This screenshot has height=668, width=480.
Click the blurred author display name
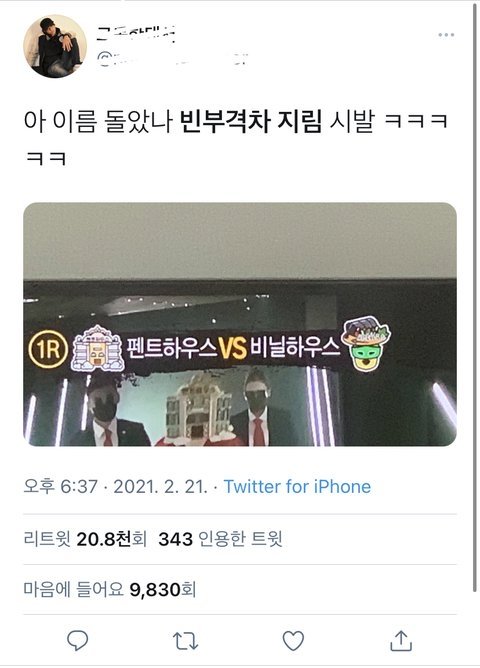tap(136, 33)
